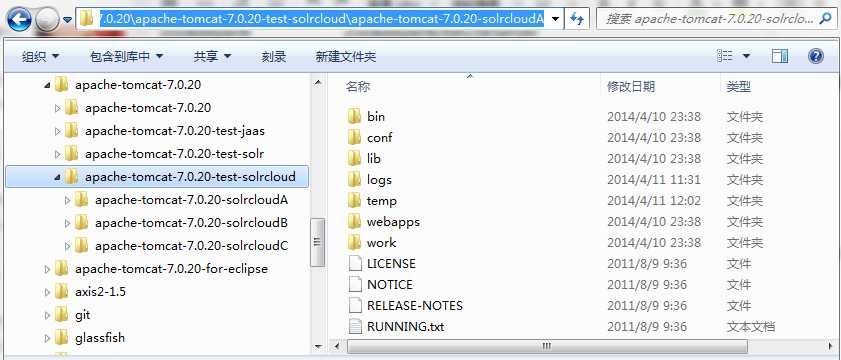Expand apache-tomcat-7.0.20-solrcloudB tree node
This screenshot has width=841, height=360.
68,223
